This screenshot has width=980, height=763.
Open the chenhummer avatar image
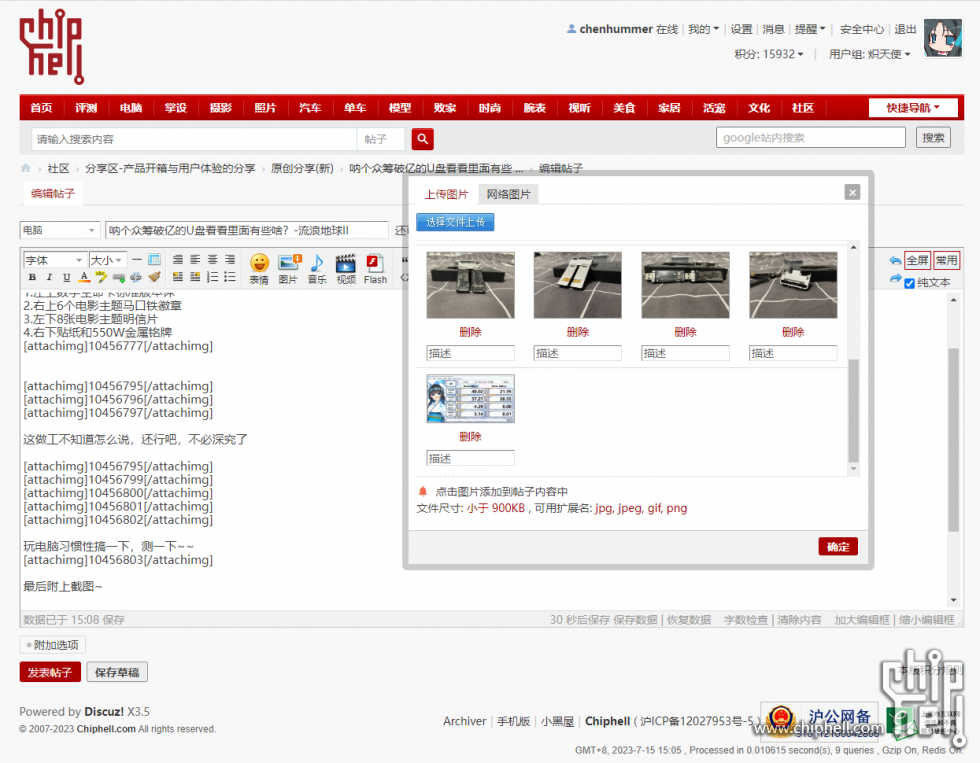tap(942, 37)
